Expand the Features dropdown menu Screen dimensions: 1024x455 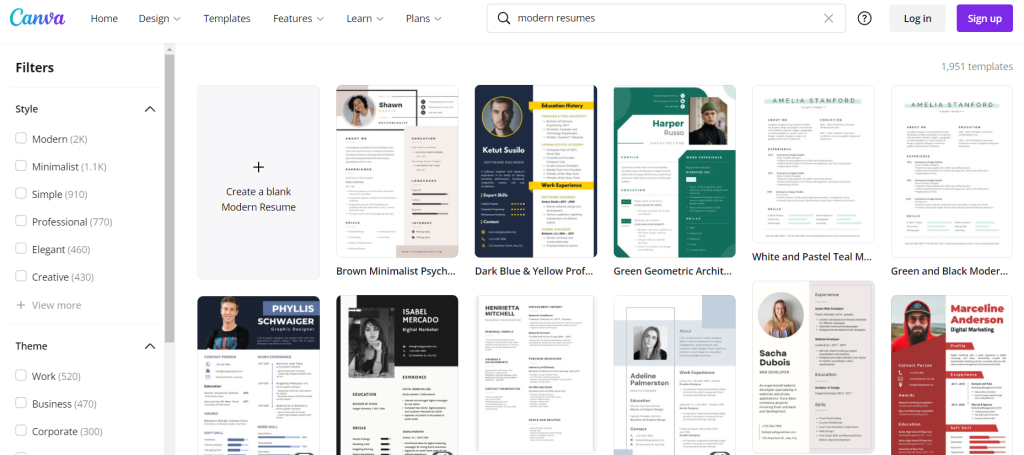point(299,18)
